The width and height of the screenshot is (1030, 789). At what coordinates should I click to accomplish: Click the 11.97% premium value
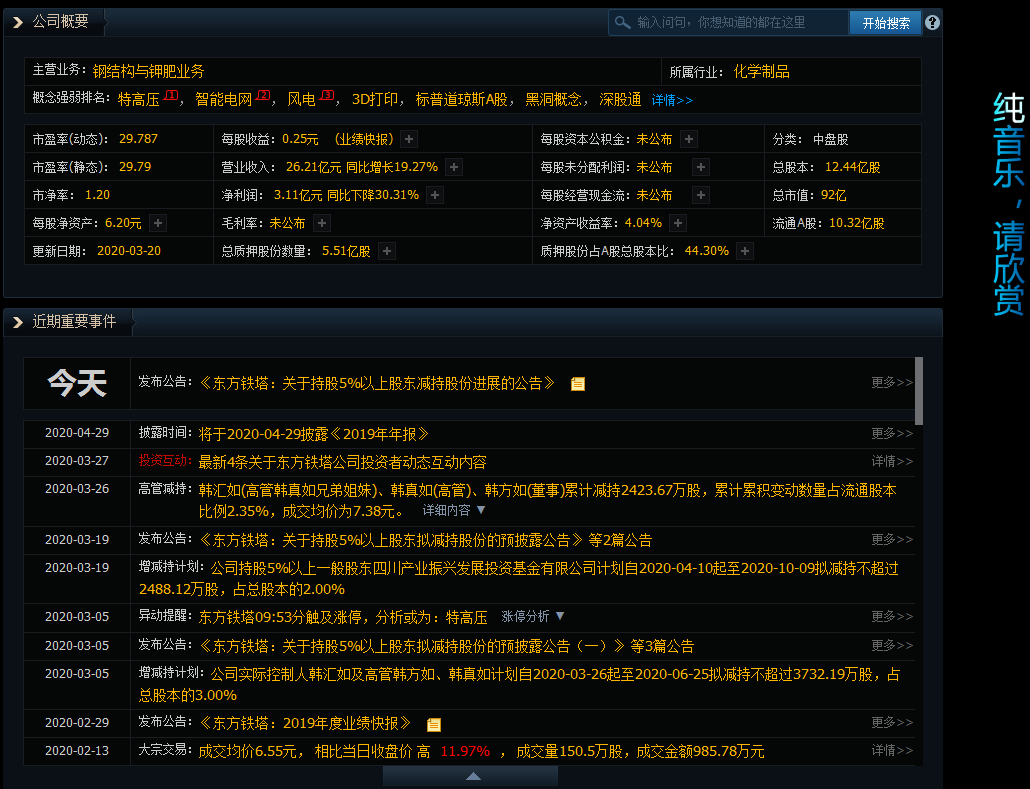click(x=465, y=752)
